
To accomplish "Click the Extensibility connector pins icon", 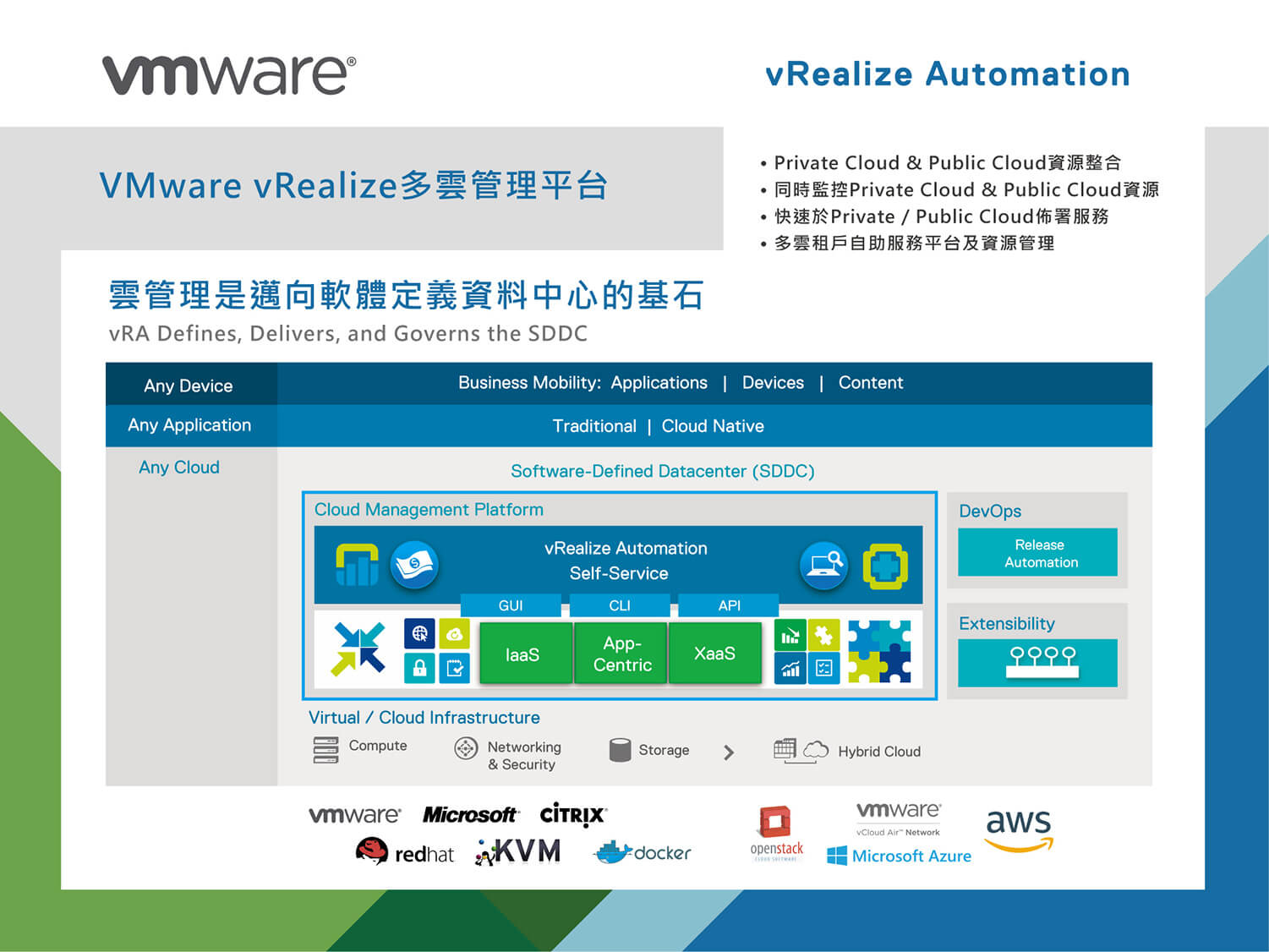I will (1042, 662).
